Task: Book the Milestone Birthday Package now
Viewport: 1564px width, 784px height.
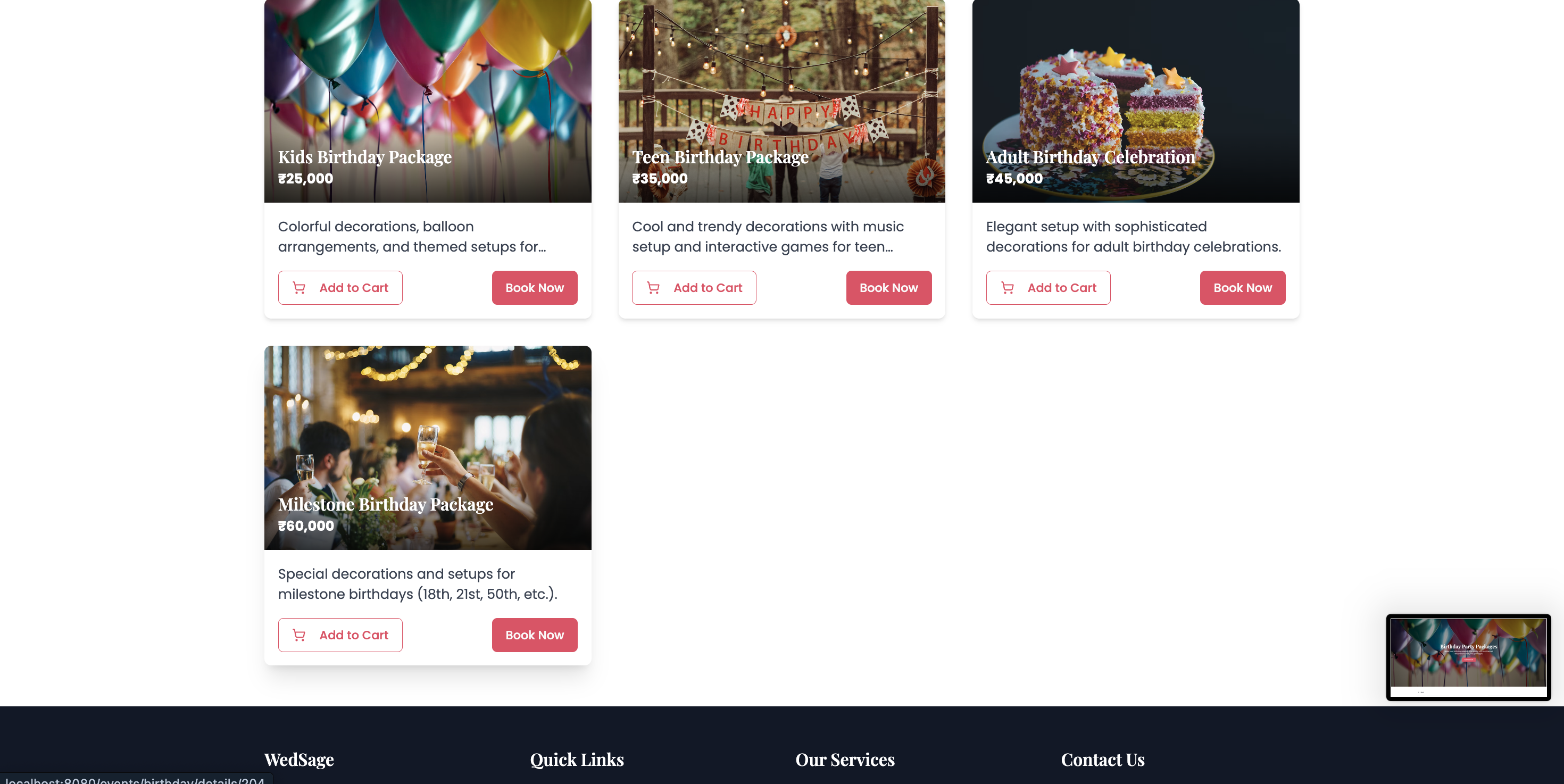Action: (x=534, y=635)
